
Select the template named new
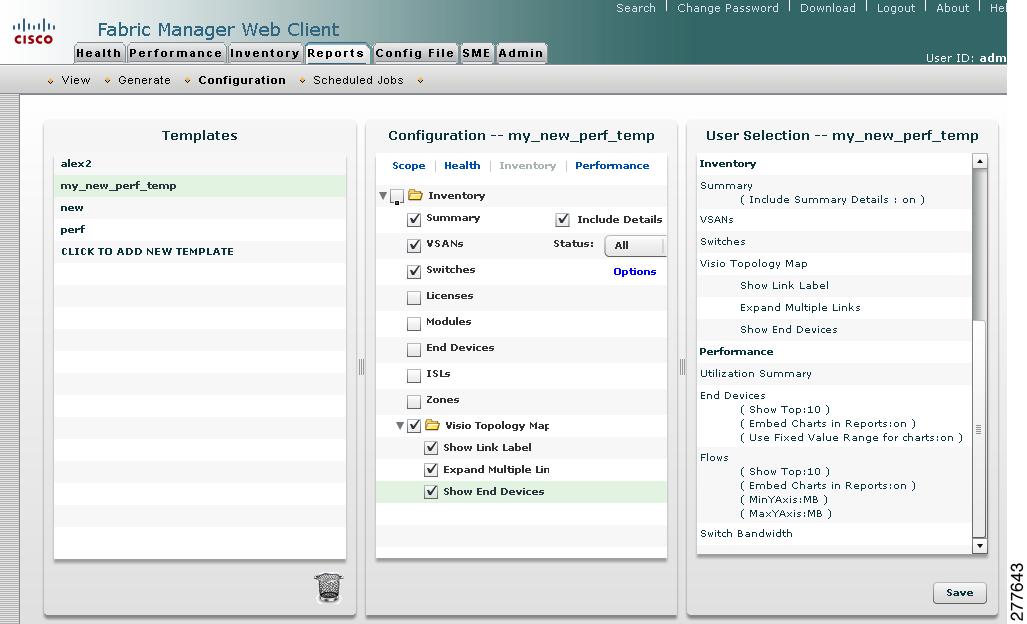pyautogui.click(x=200, y=208)
